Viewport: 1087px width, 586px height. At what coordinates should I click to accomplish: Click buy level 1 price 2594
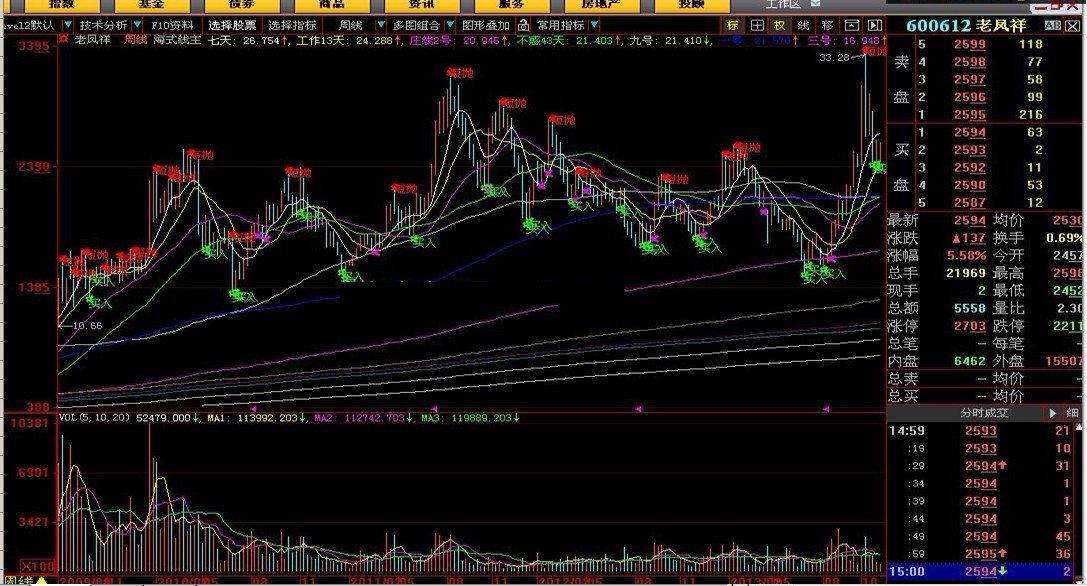click(969, 132)
